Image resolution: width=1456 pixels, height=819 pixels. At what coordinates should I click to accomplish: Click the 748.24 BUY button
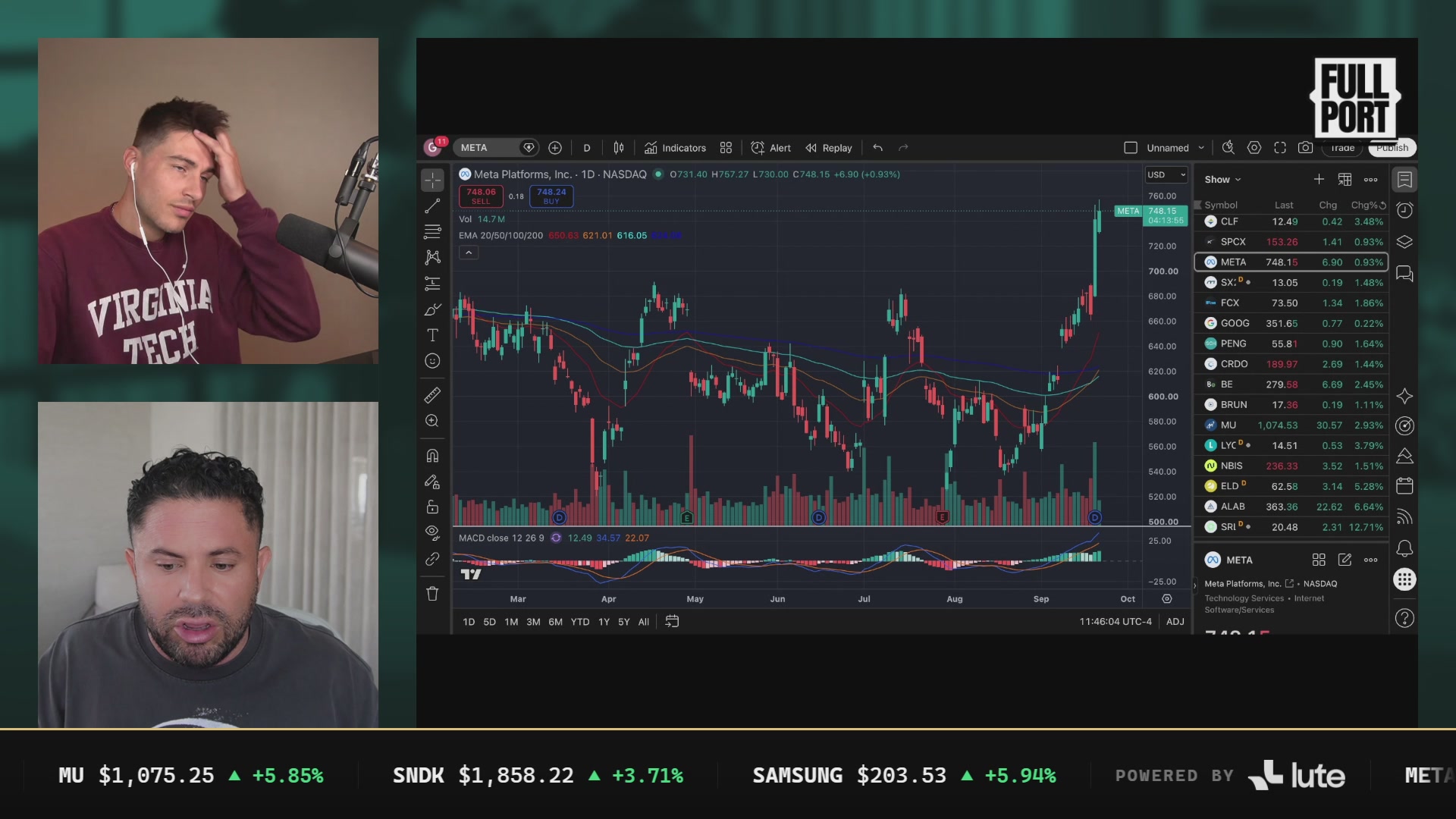coord(551,196)
